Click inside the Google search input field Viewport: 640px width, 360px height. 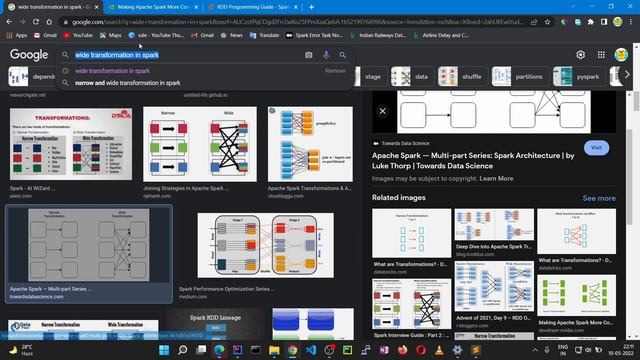pyautogui.click(x=188, y=55)
